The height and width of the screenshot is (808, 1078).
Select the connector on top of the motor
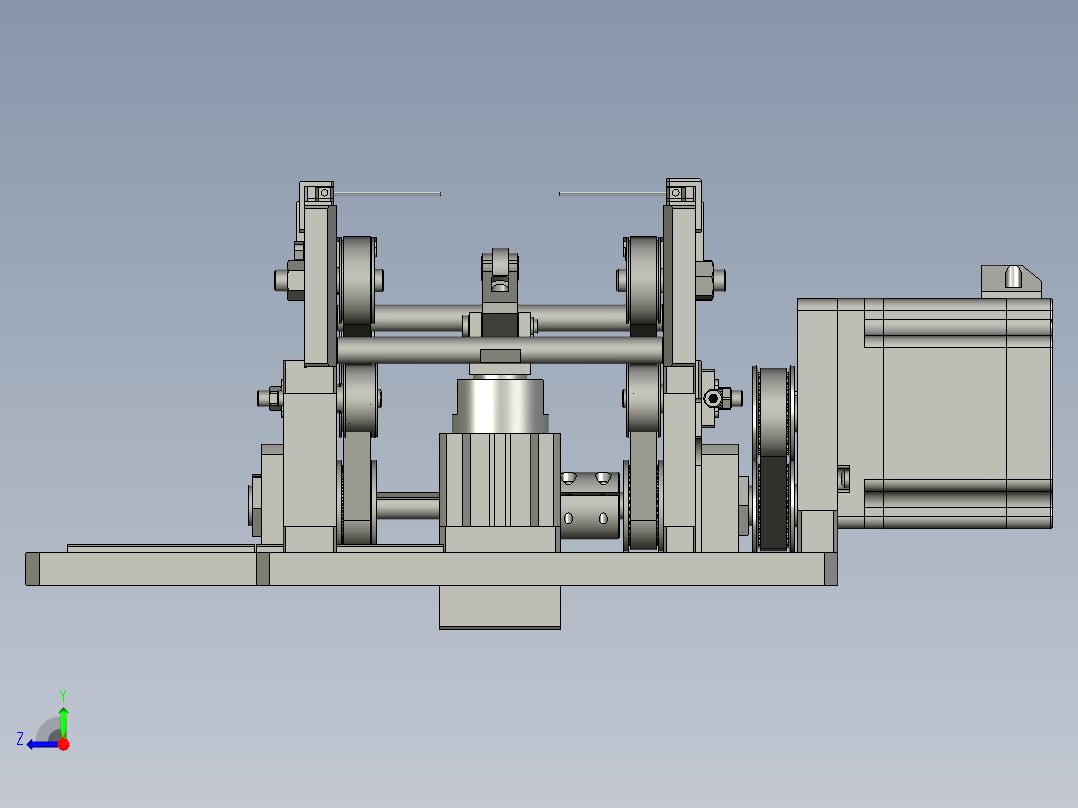click(1011, 281)
